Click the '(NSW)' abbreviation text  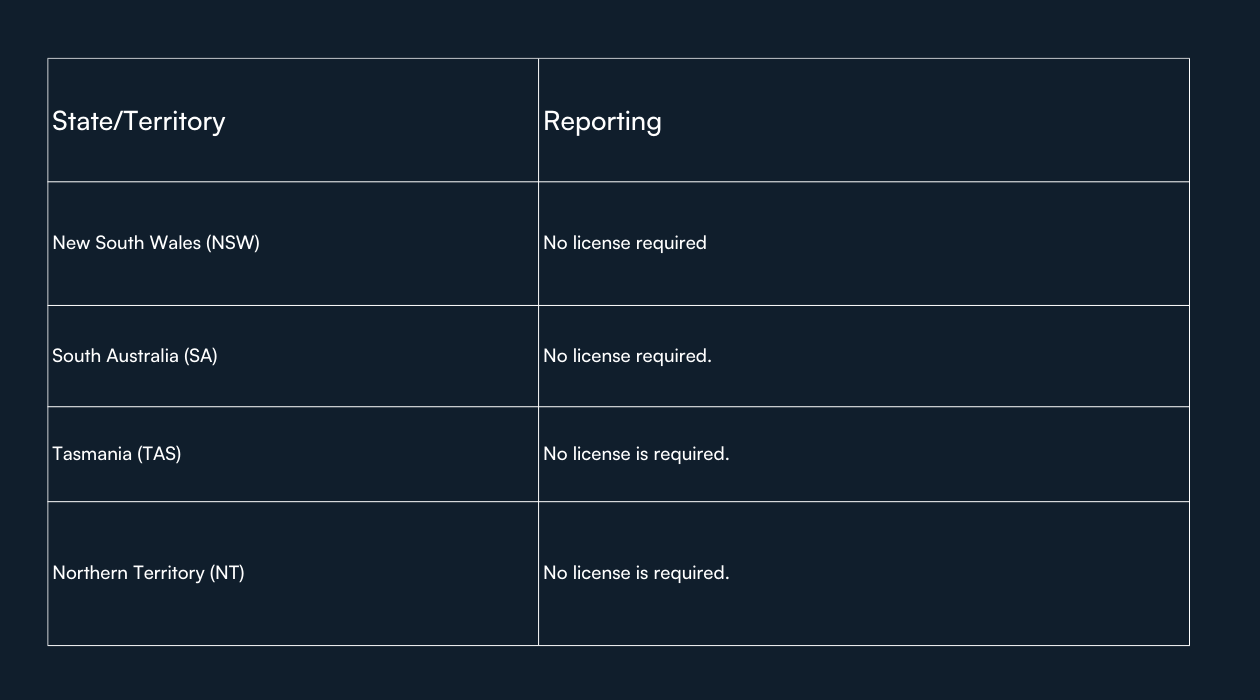[x=232, y=243]
